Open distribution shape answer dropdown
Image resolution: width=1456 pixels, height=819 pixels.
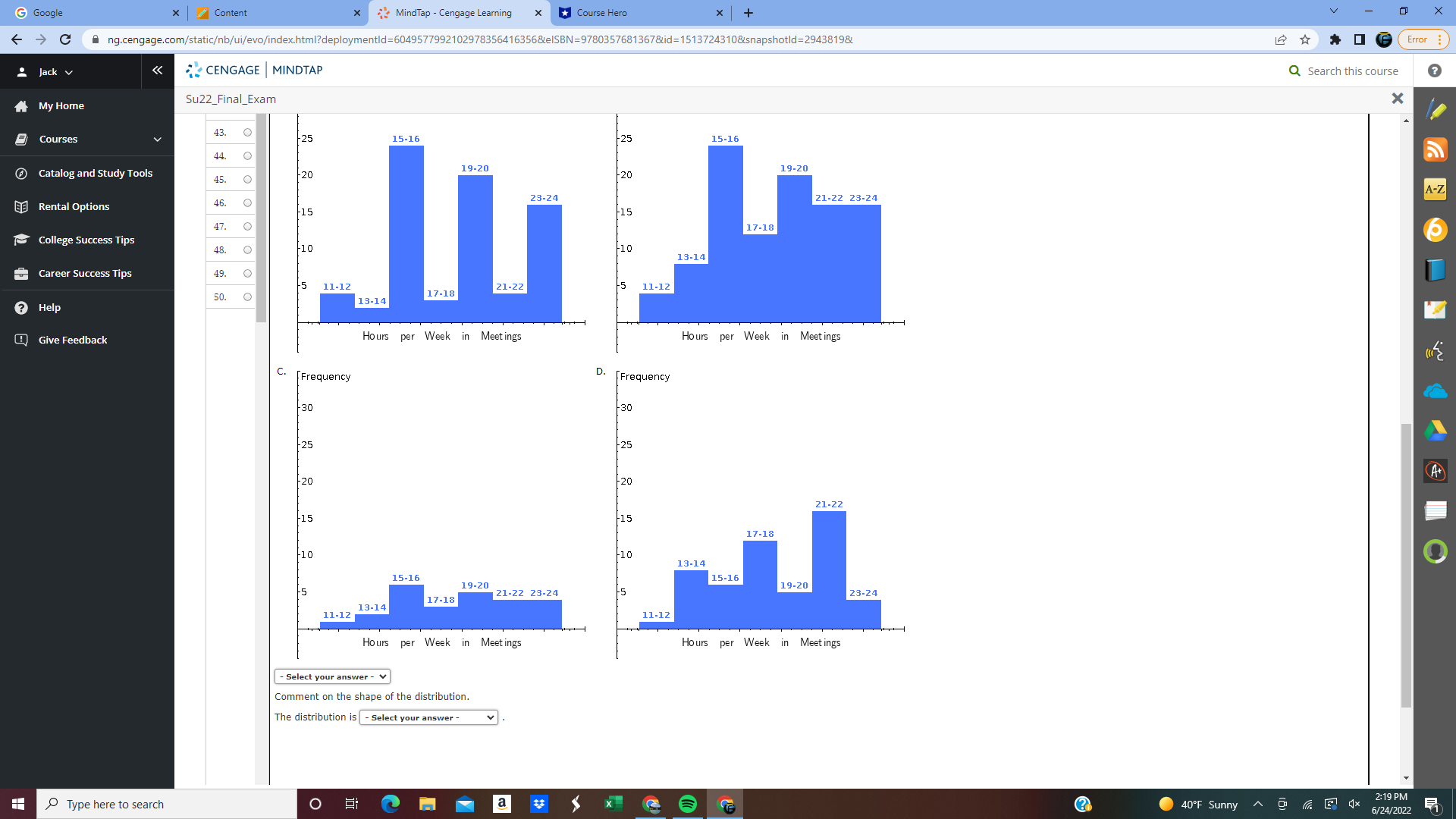tap(428, 717)
